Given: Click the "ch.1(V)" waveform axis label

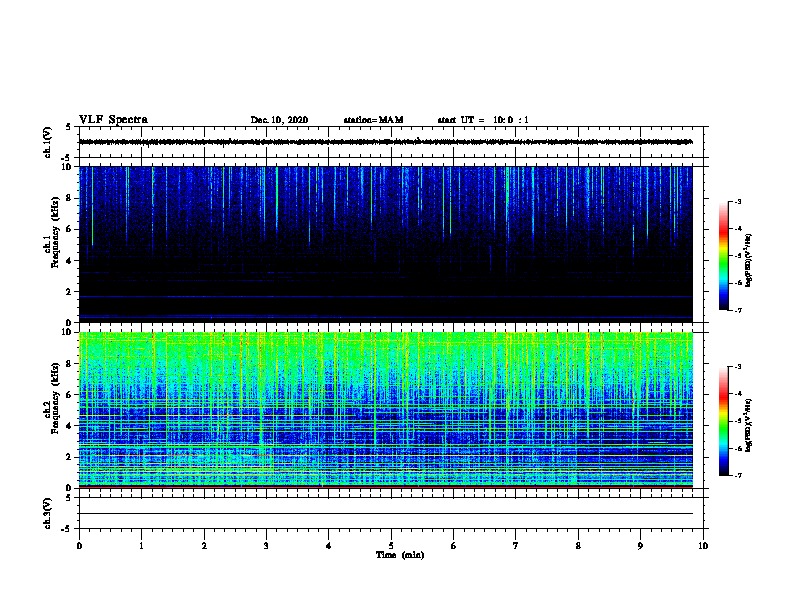Looking at the screenshot, I should click(x=48, y=142).
